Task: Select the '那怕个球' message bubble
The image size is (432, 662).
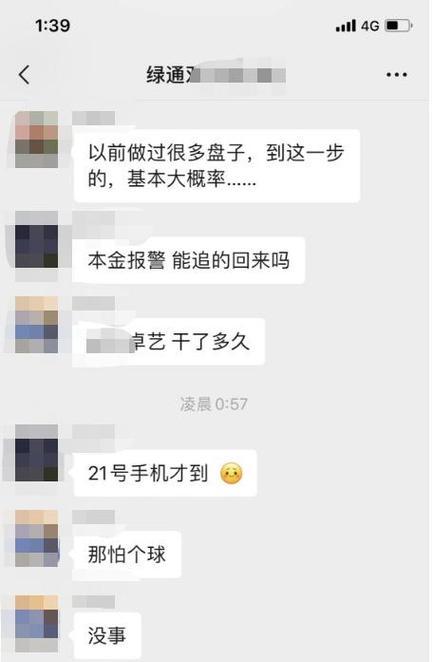Action: pyautogui.click(x=127, y=554)
